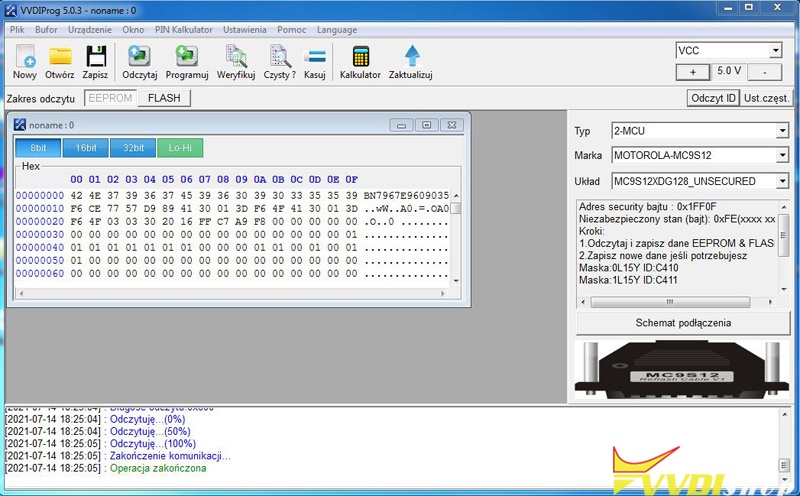
Task: Click hex address row 00000010
Action: click(40, 209)
